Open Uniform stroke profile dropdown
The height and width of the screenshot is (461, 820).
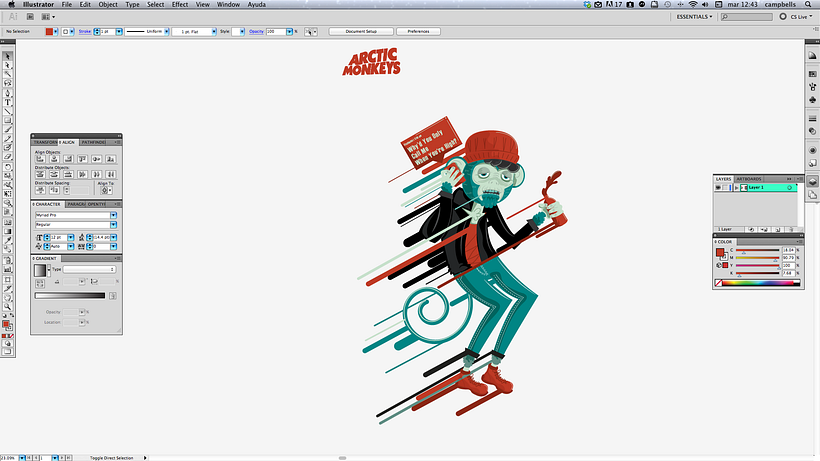pyautogui.click(x=166, y=32)
